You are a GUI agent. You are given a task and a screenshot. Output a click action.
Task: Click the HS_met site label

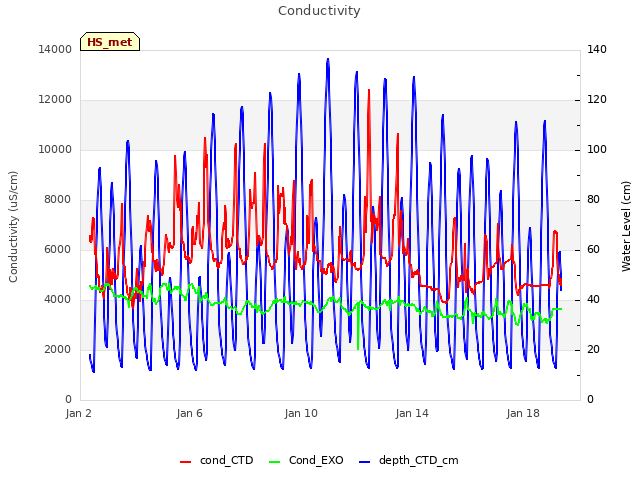pyautogui.click(x=110, y=42)
